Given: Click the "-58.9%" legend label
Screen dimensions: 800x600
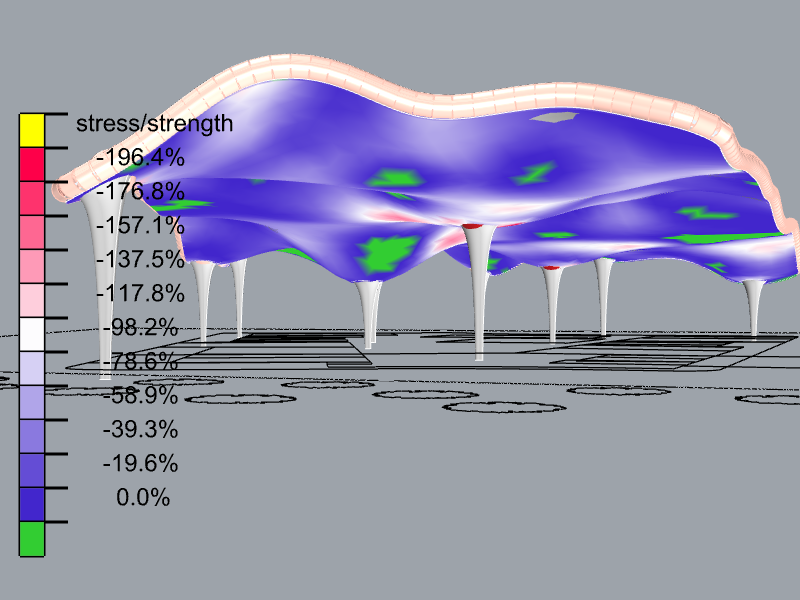Looking at the screenshot, I should click(140, 395).
